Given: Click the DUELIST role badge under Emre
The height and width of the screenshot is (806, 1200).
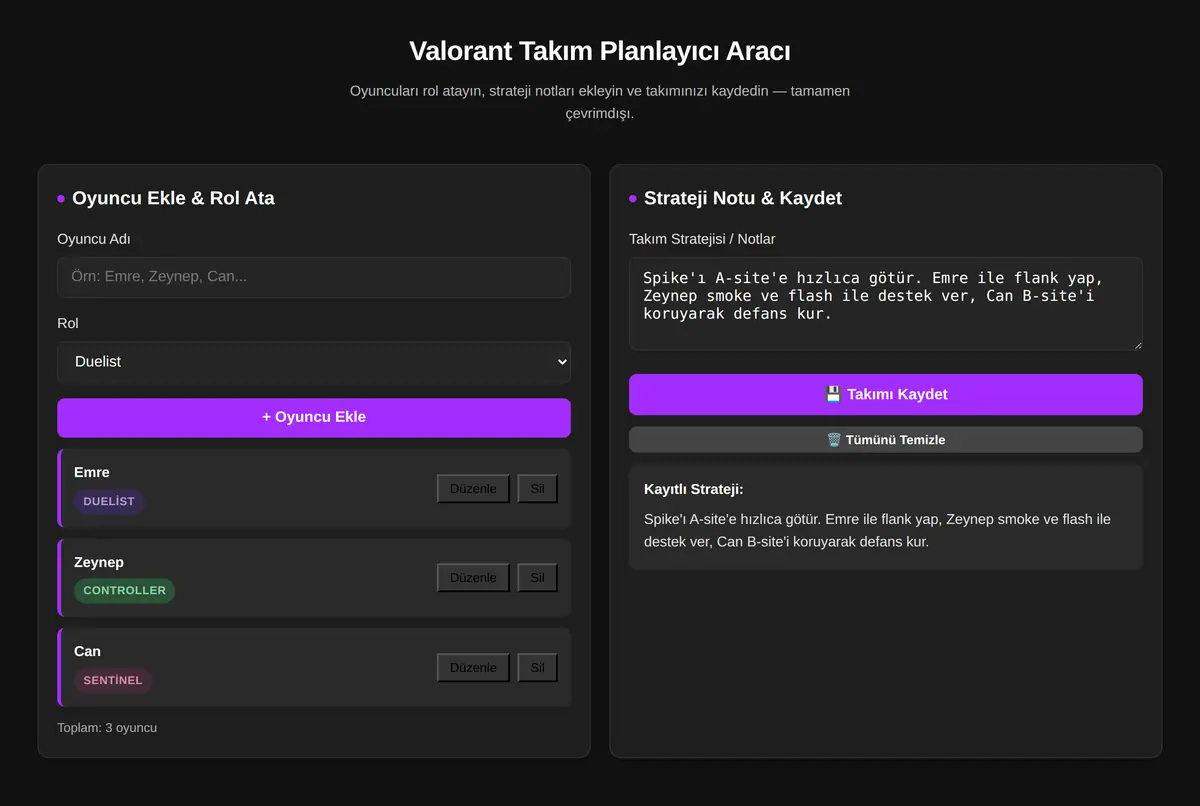Looking at the screenshot, I should click(x=109, y=501).
